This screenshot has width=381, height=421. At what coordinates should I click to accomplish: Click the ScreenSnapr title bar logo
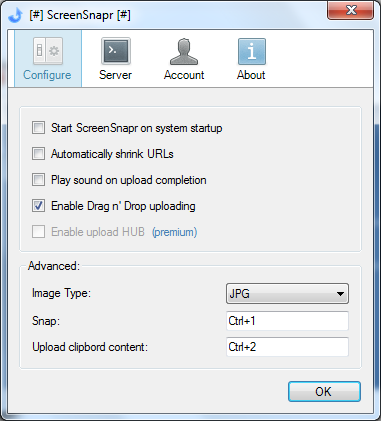(x=15, y=15)
